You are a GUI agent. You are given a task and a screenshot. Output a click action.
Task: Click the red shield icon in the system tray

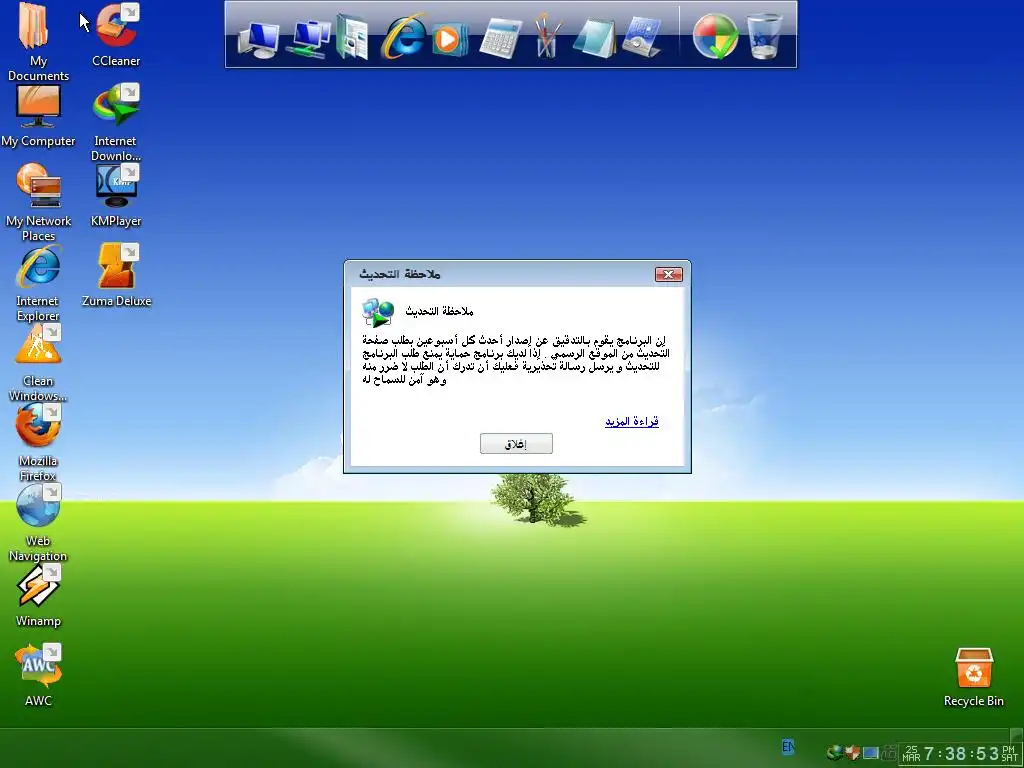pos(852,753)
